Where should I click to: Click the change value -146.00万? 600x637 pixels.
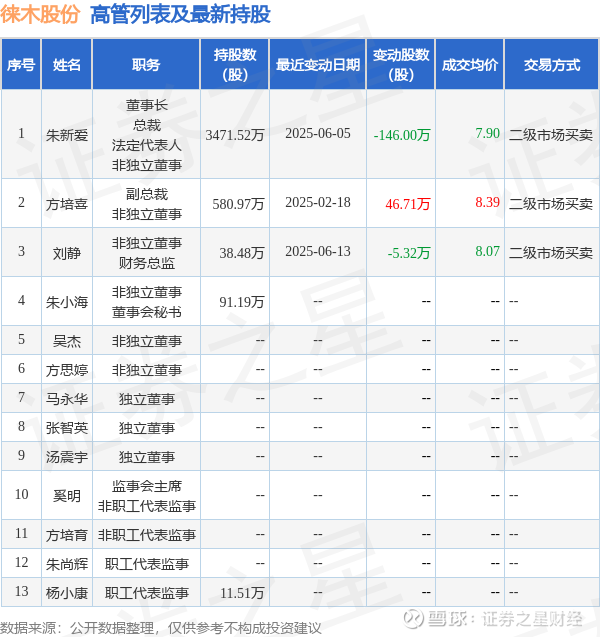click(x=402, y=135)
